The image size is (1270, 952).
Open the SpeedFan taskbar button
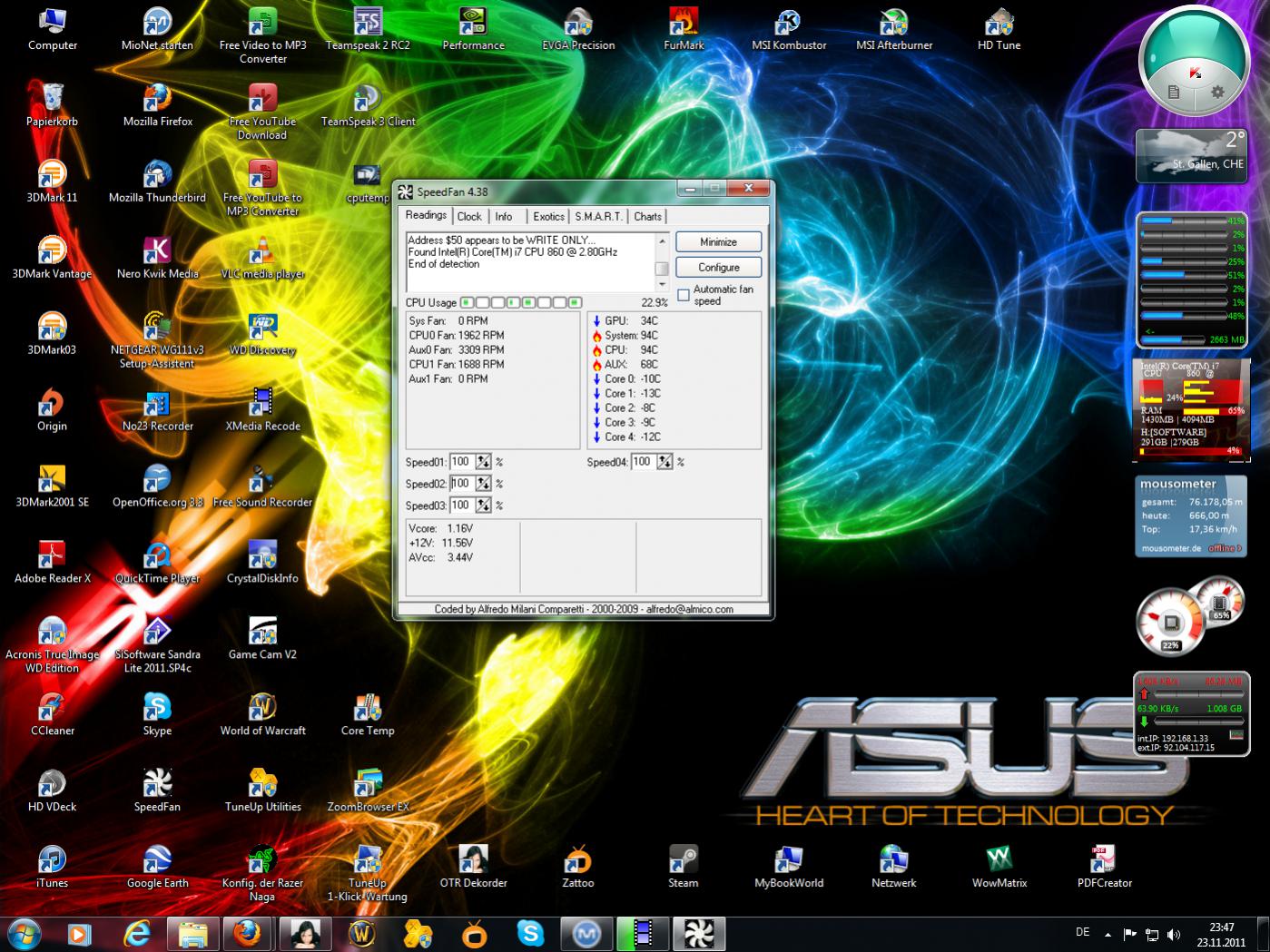coord(698,933)
